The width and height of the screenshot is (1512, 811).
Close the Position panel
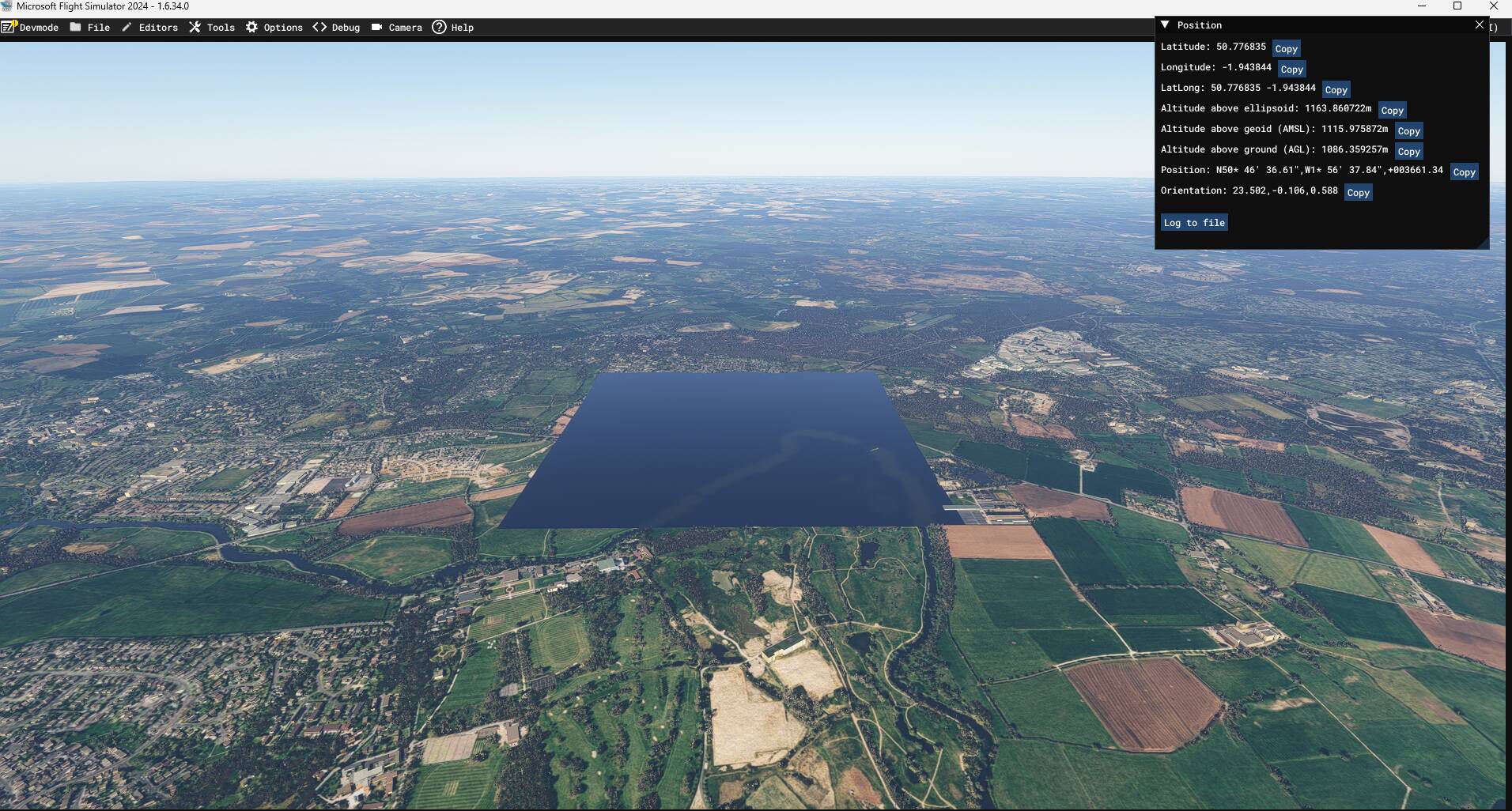coord(1479,25)
